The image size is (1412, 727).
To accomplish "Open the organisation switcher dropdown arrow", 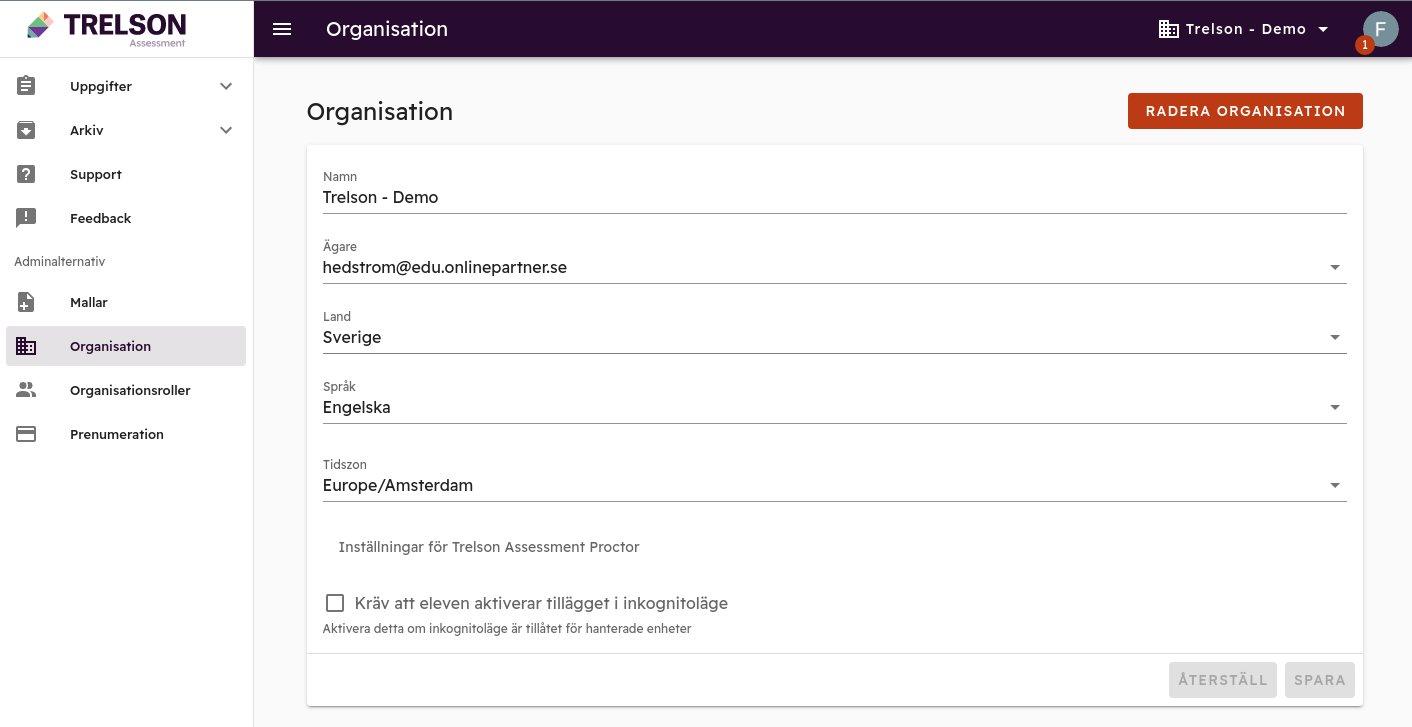I will (x=1324, y=29).
